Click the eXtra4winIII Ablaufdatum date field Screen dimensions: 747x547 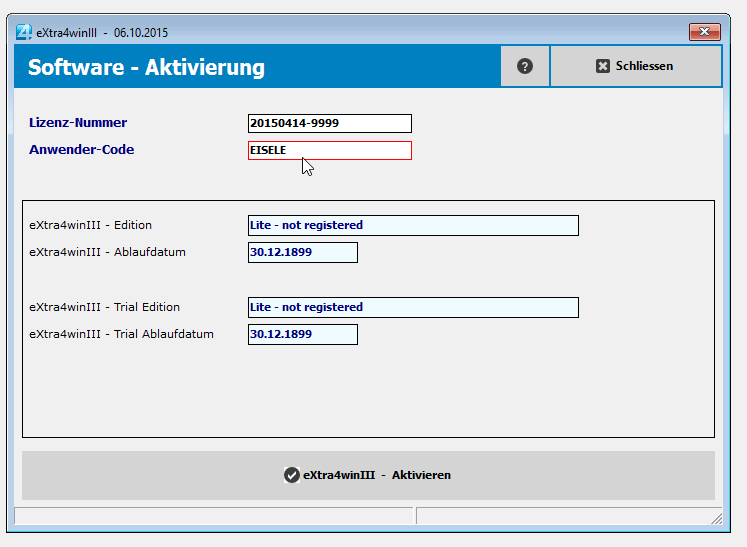pos(302,252)
